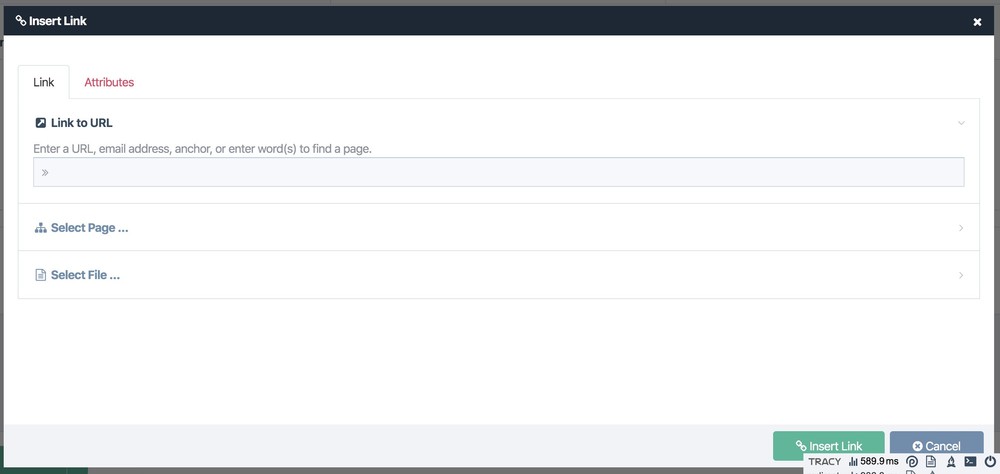
Task: Click the "Enter a URL, email address" hint text
Action: click(x=202, y=149)
